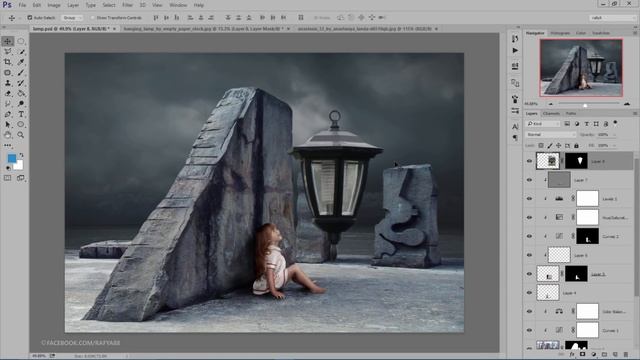The width and height of the screenshot is (640, 360).
Task: Open the File menu
Action: [22, 5]
